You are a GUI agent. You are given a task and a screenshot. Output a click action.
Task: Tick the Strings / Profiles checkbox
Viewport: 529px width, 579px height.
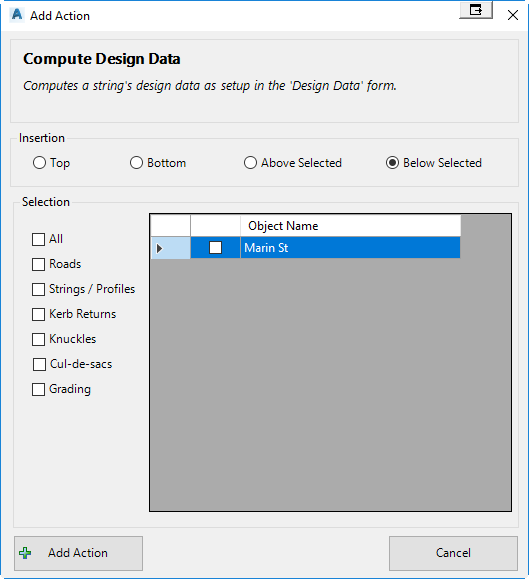38,290
